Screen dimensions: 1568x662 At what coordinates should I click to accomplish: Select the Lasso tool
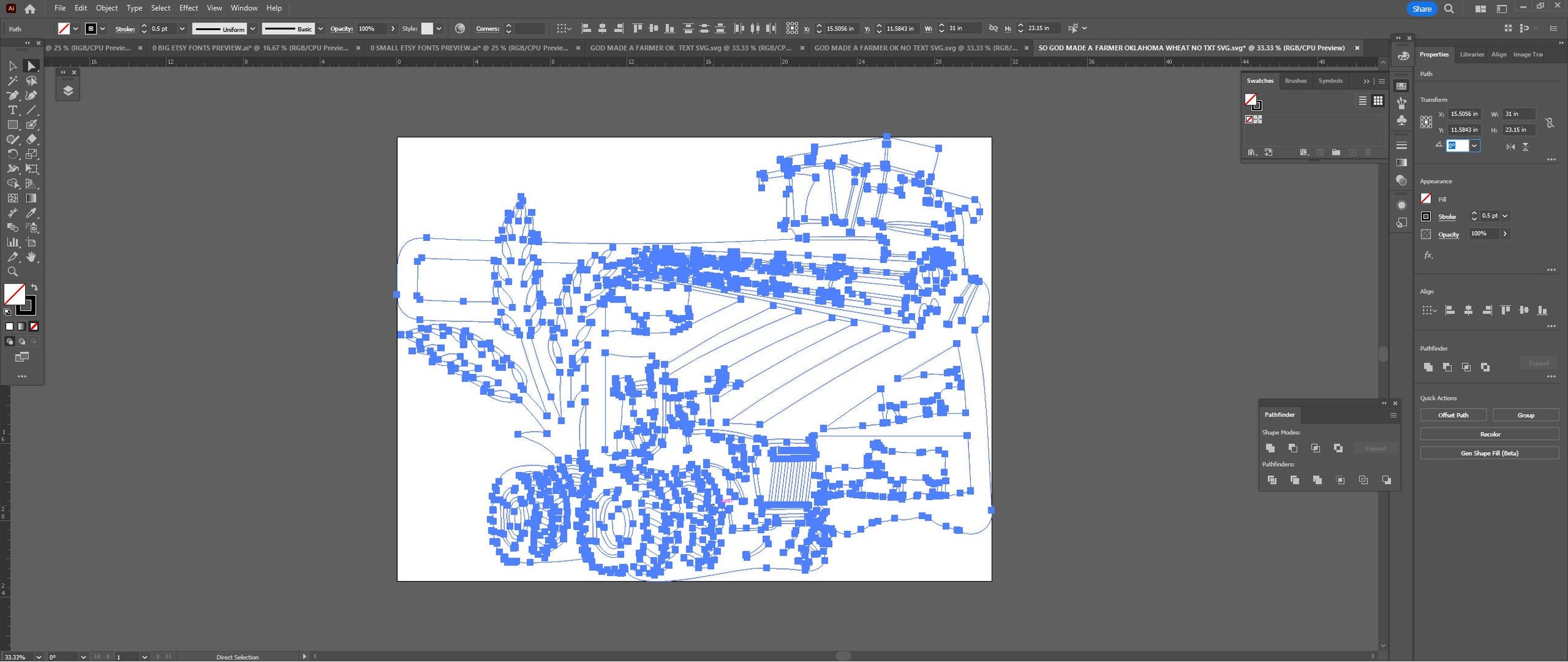(31, 81)
